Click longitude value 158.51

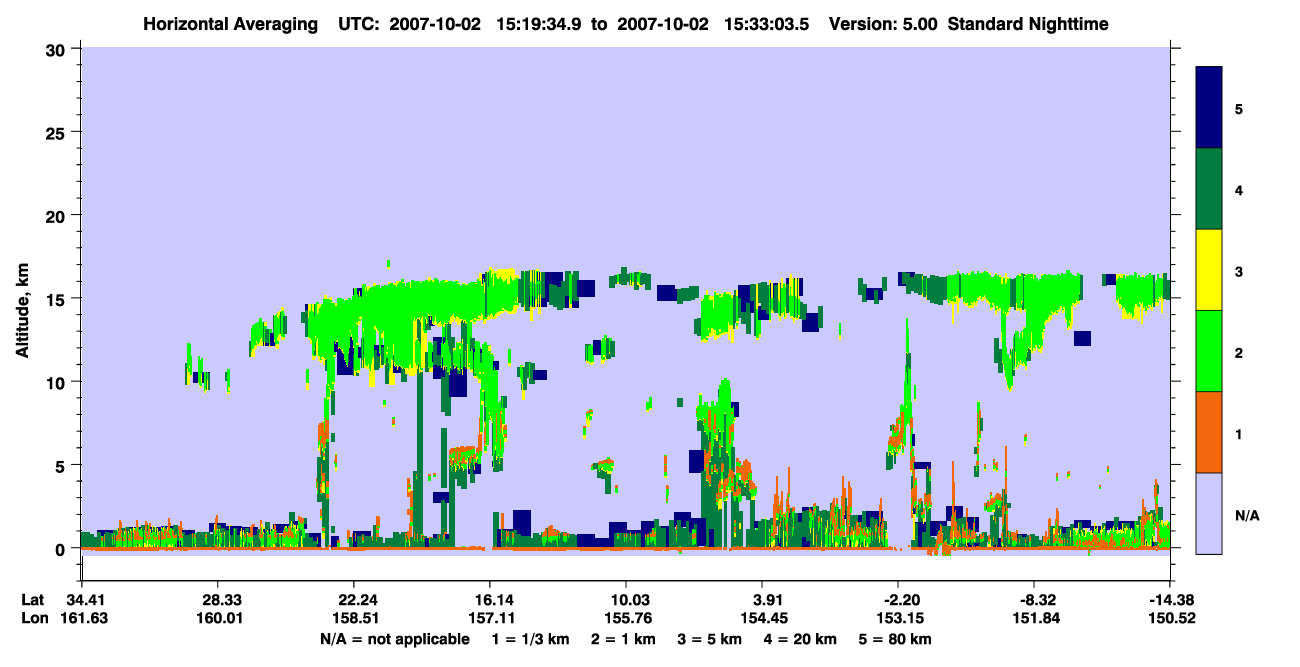tap(354, 619)
